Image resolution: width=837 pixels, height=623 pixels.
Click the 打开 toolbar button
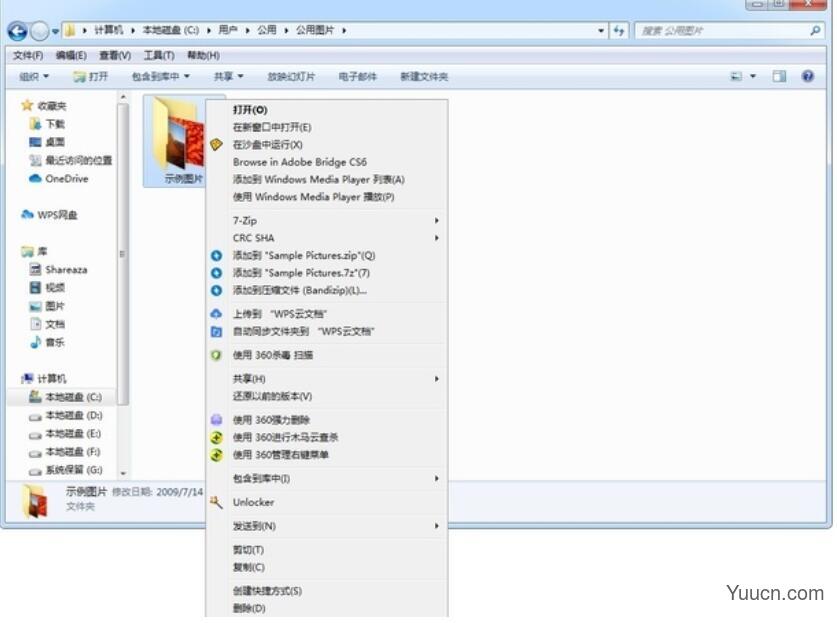click(x=91, y=77)
